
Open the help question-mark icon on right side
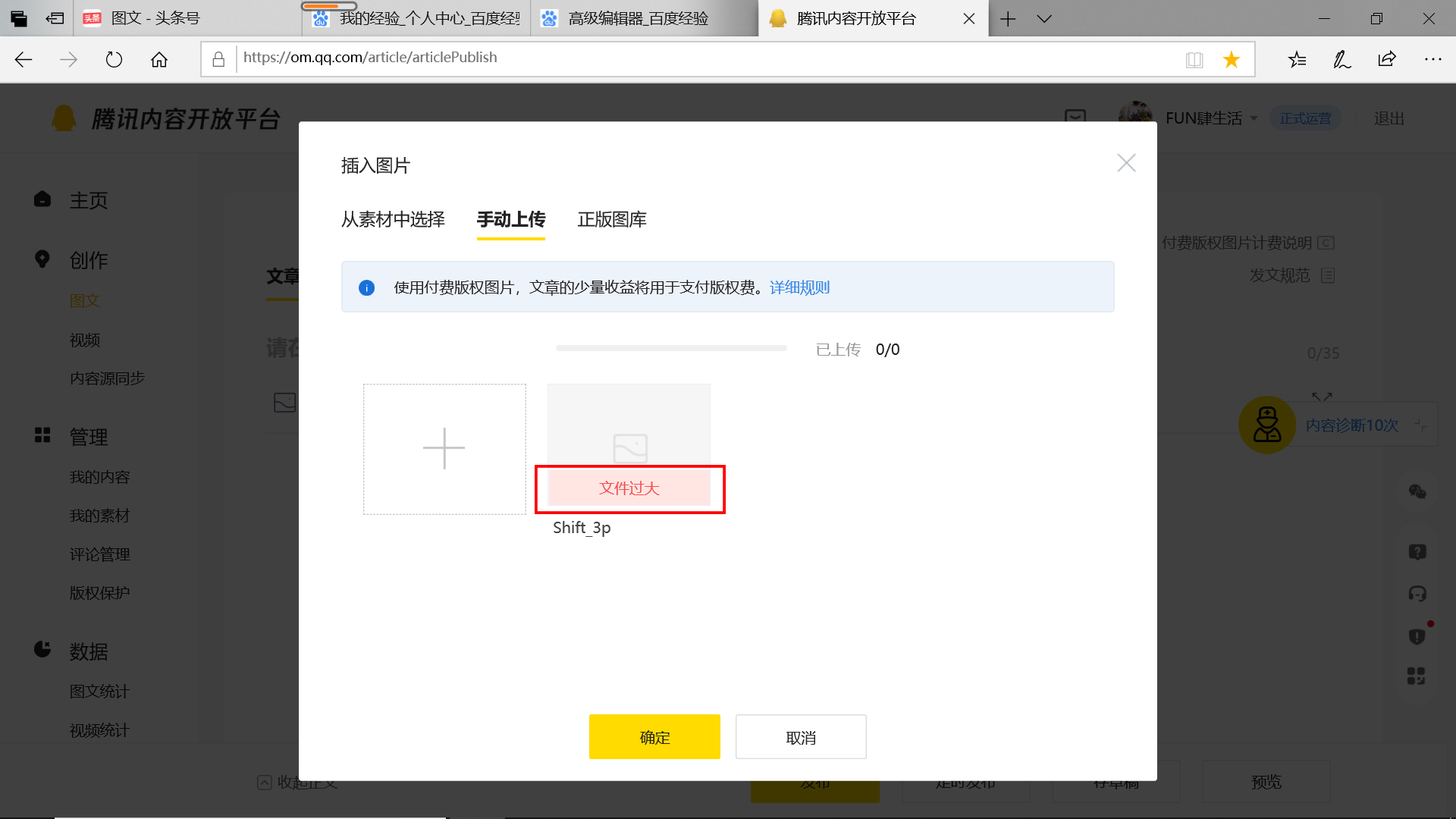point(1417,551)
